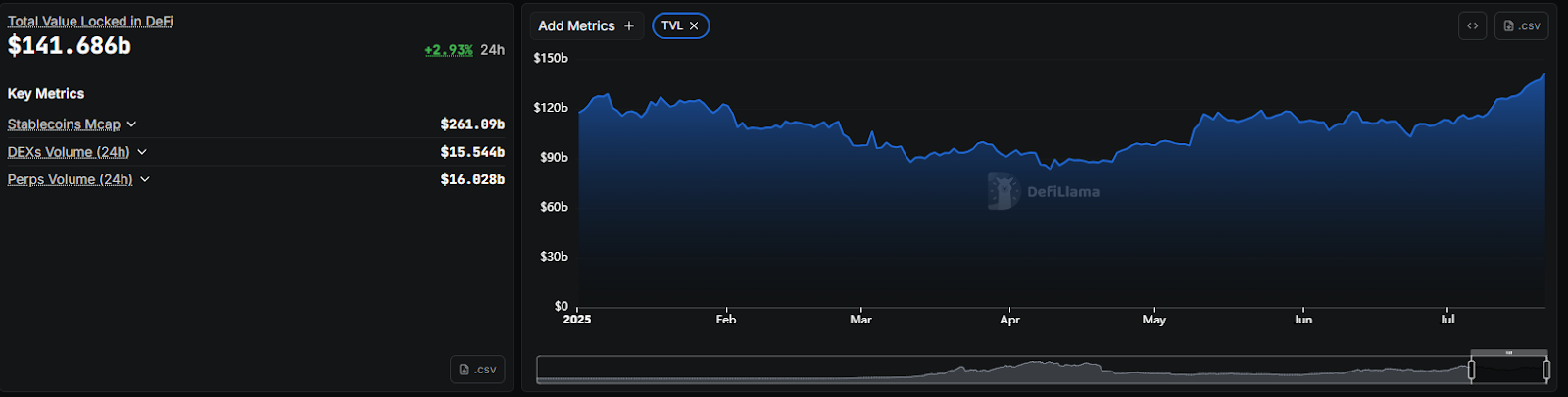Click the right handle of the range slider
Screen dimensions: 1568x397
pyautogui.click(x=1546, y=370)
